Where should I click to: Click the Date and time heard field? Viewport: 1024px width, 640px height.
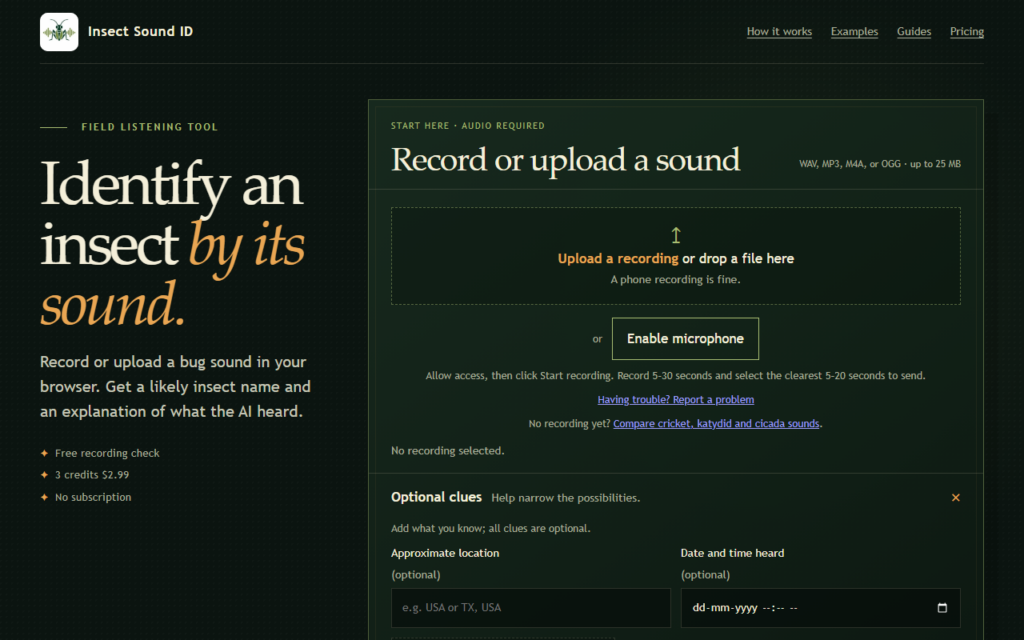(820, 607)
